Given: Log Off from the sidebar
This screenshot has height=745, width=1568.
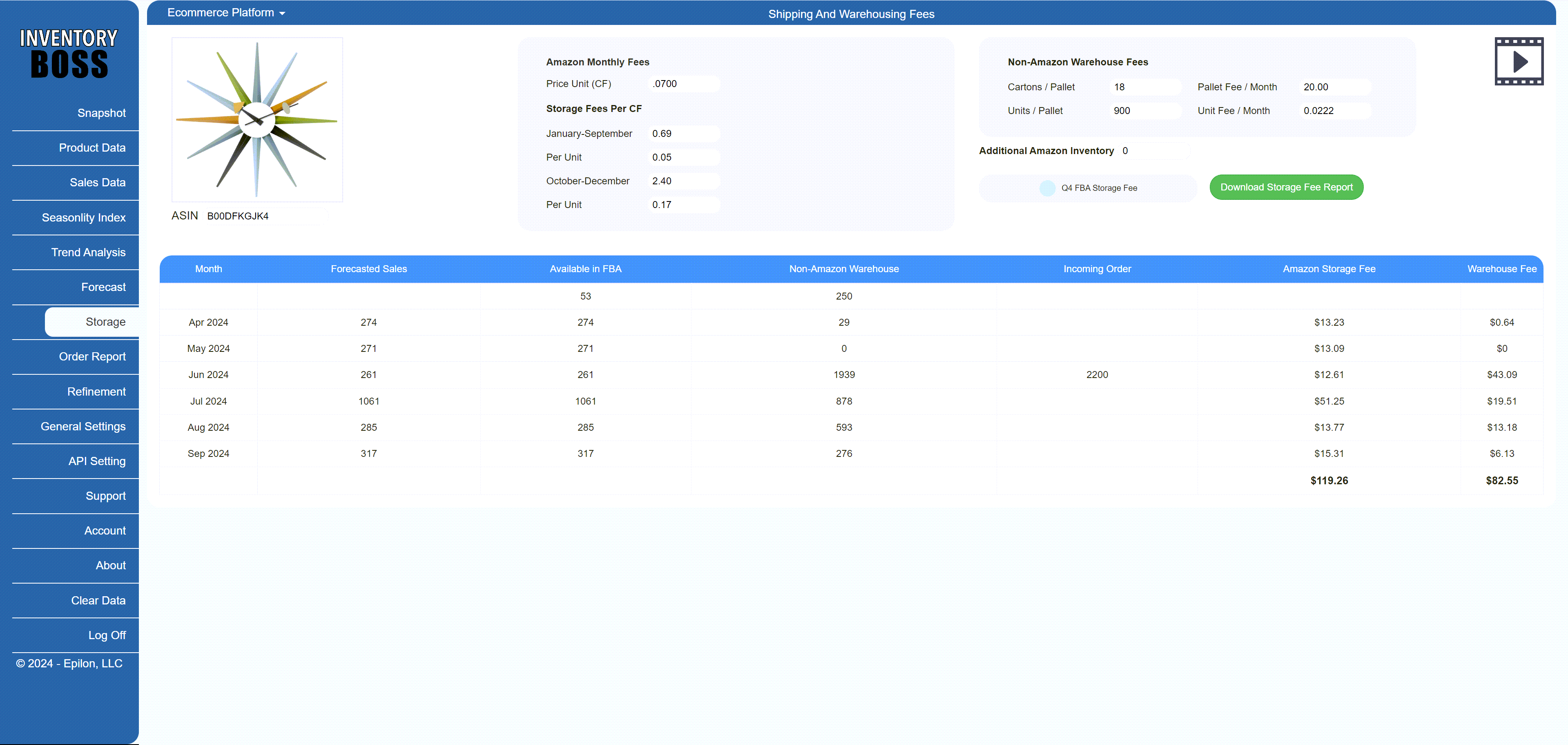Looking at the screenshot, I should click(x=107, y=635).
